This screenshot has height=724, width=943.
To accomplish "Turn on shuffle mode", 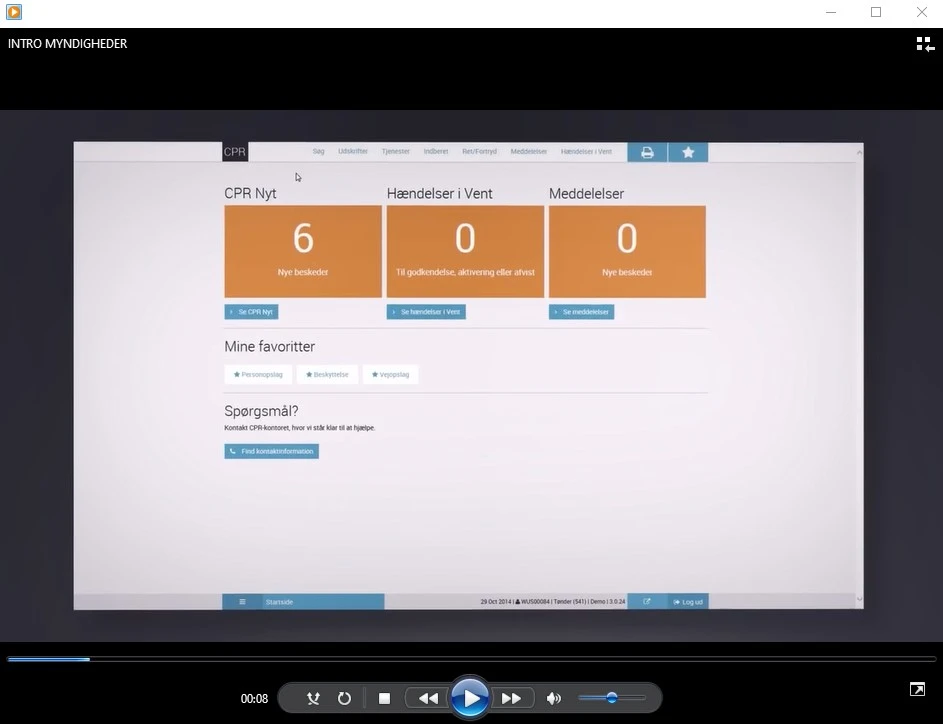I will (313, 699).
